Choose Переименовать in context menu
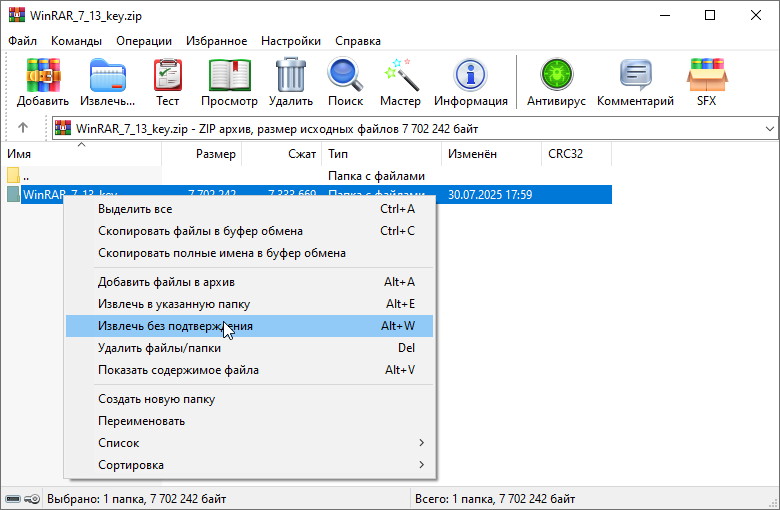 250,421
